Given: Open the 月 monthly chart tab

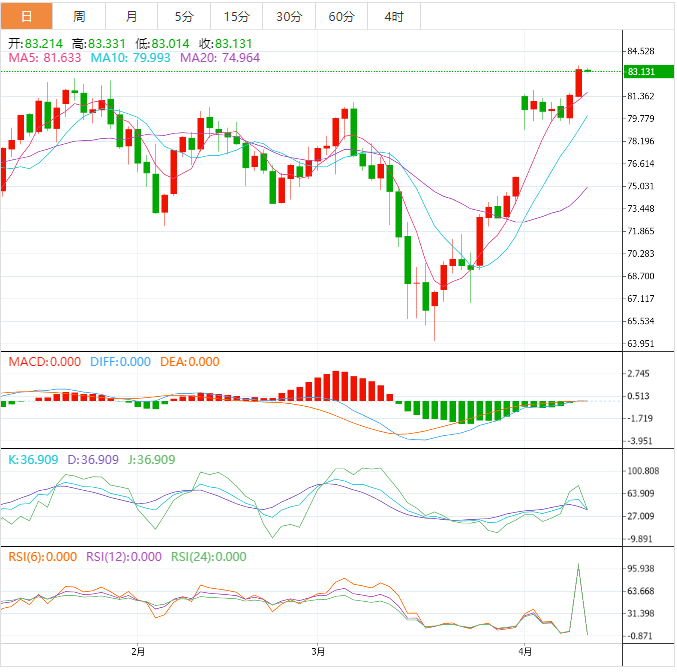Looking at the screenshot, I should [132, 16].
